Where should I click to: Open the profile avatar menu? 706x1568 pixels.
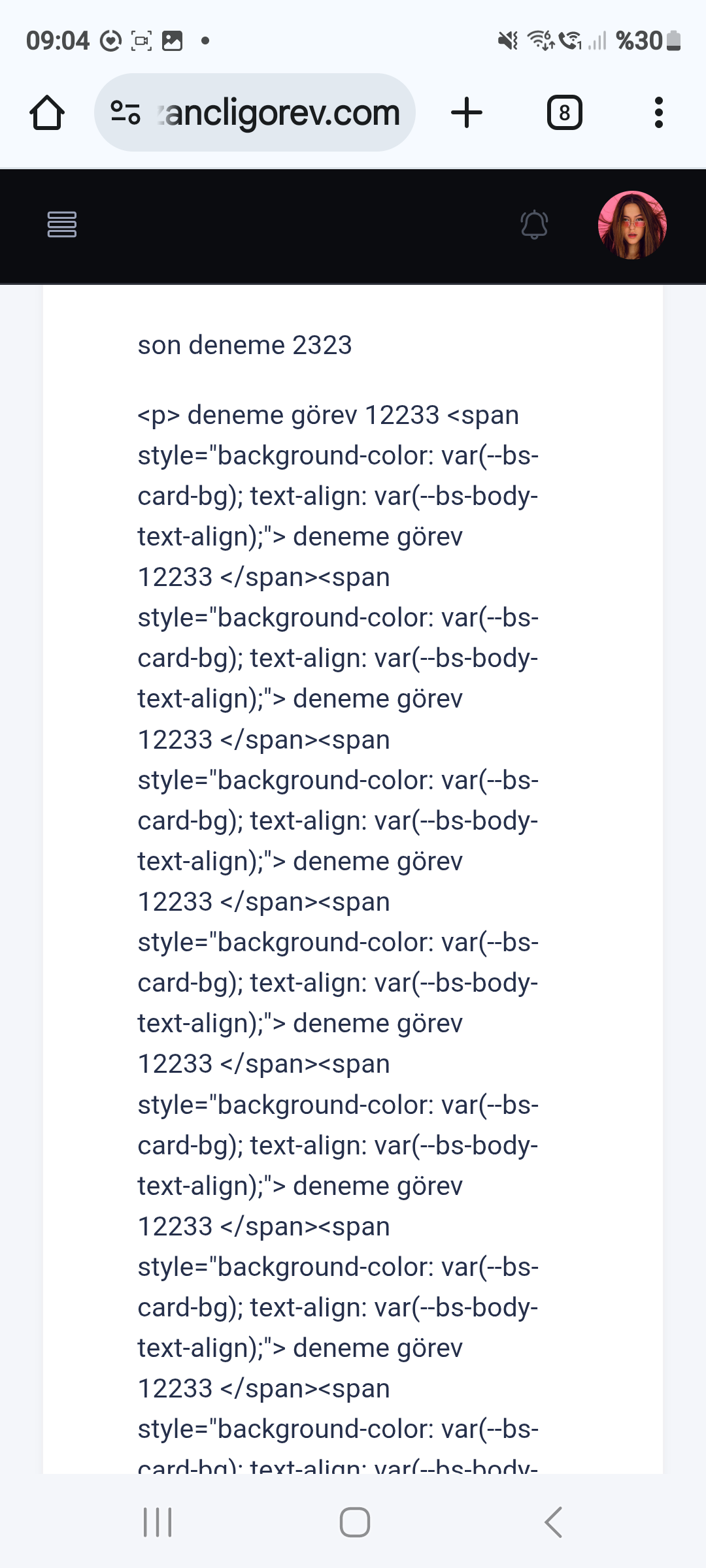point(632,225)
